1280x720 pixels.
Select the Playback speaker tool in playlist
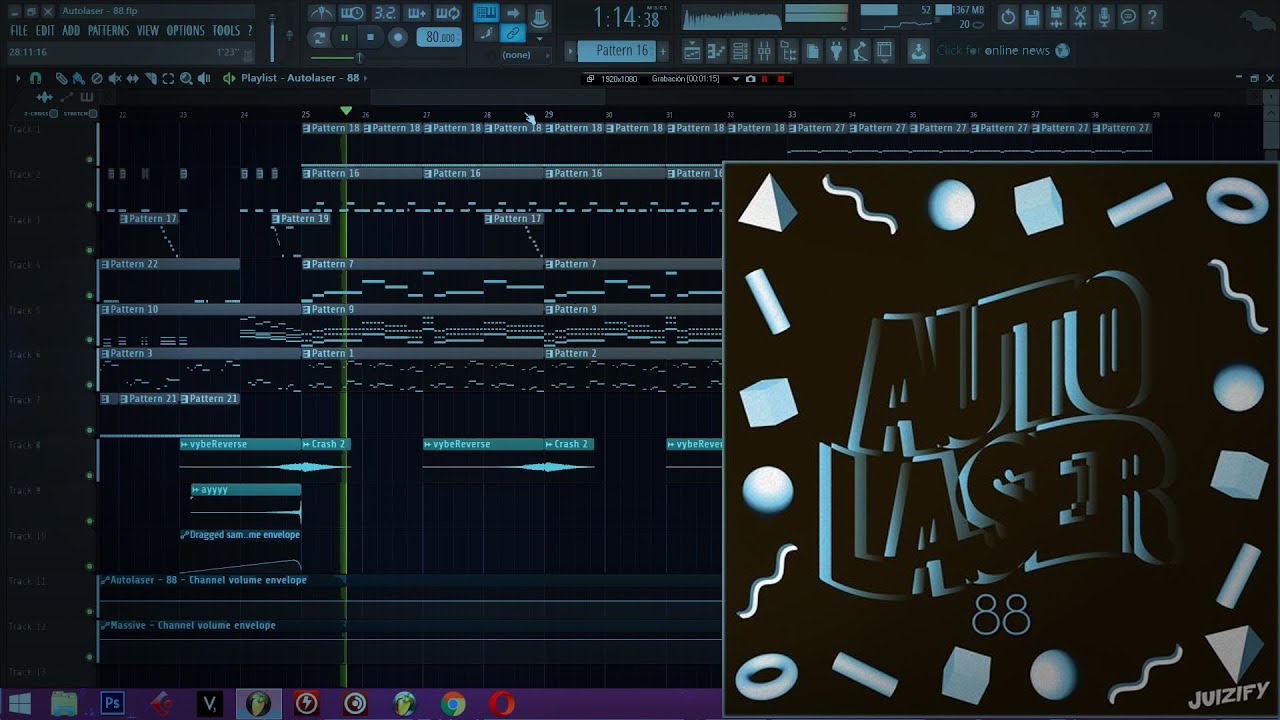pos(204,78)
